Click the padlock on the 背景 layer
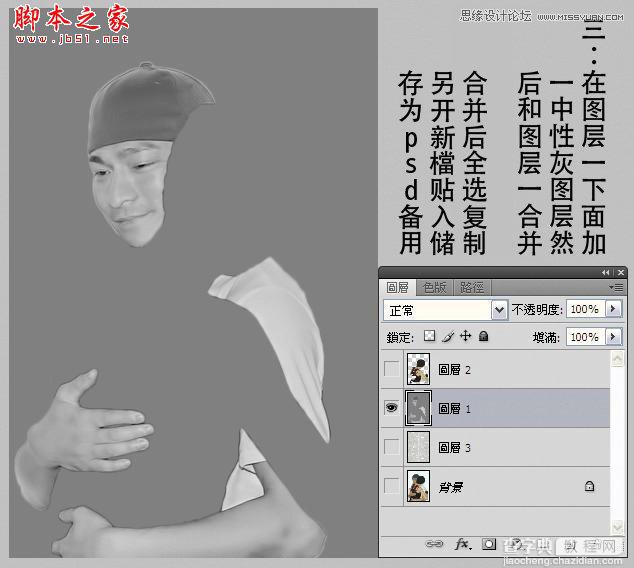The width and height of the screenshot is (634, 568). click(590, 486)
